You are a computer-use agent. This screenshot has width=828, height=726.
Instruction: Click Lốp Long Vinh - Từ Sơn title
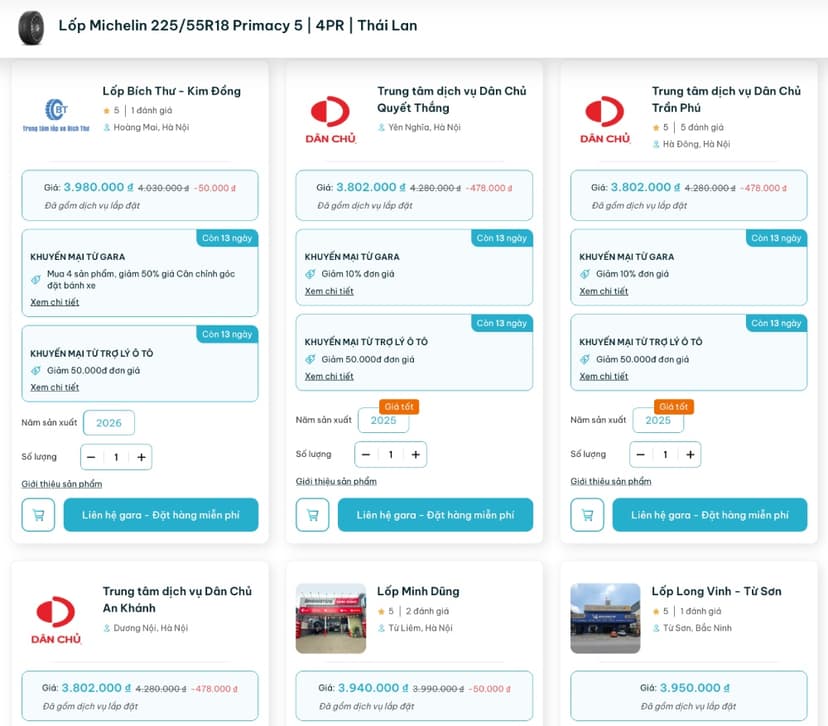tap(717, 591)
